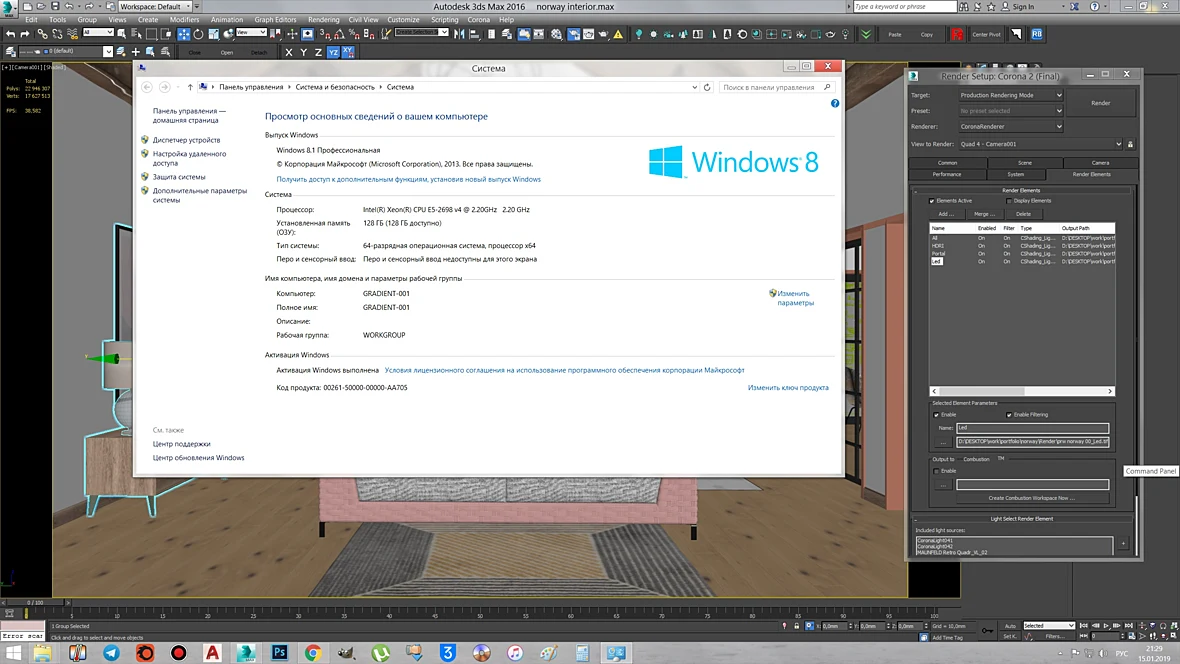Click the yellow warning triangle icon
1180x664 pixels.
click(618, 34)
